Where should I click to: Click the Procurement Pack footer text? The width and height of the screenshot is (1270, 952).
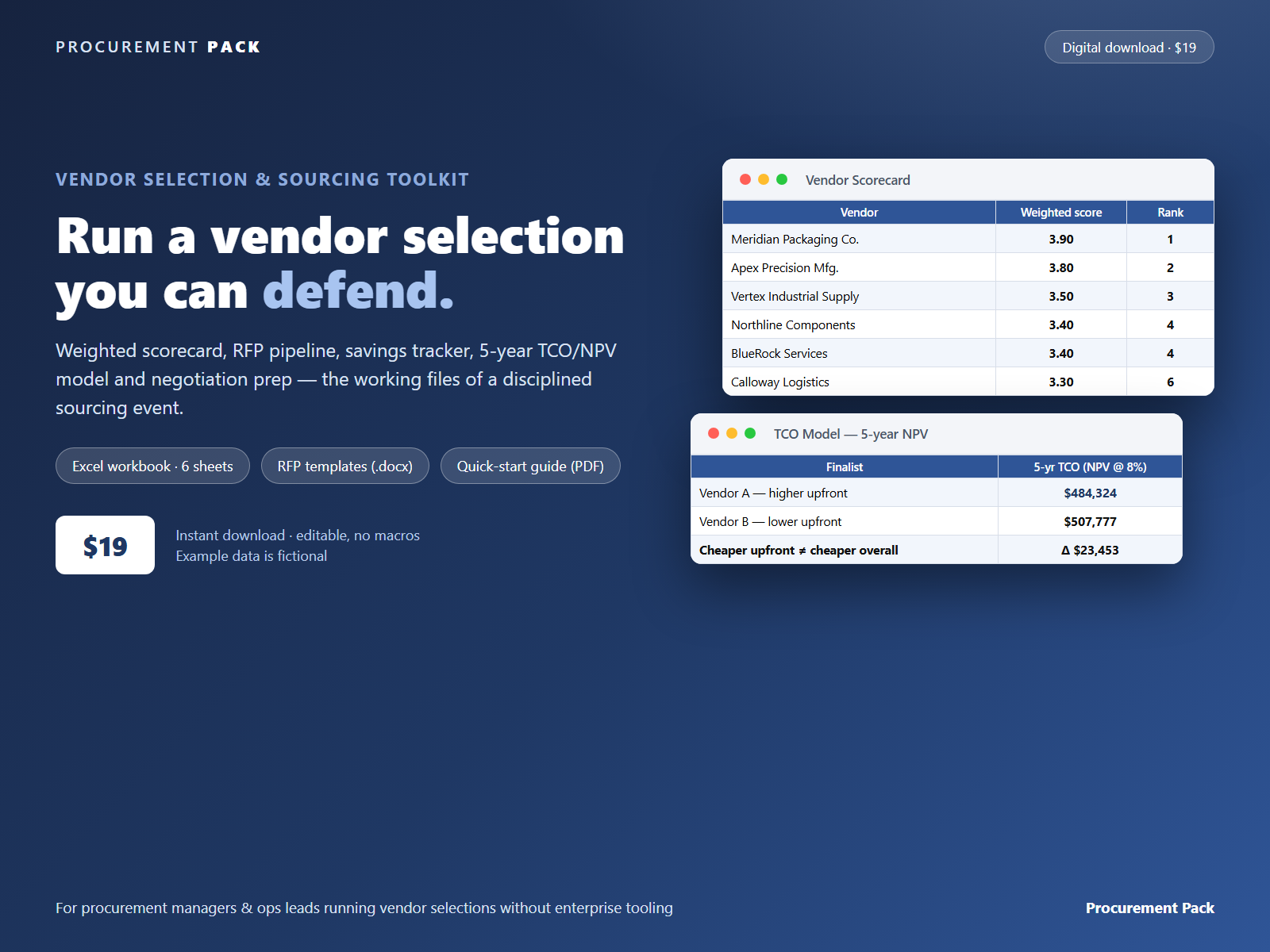(x=1149, y=908)
